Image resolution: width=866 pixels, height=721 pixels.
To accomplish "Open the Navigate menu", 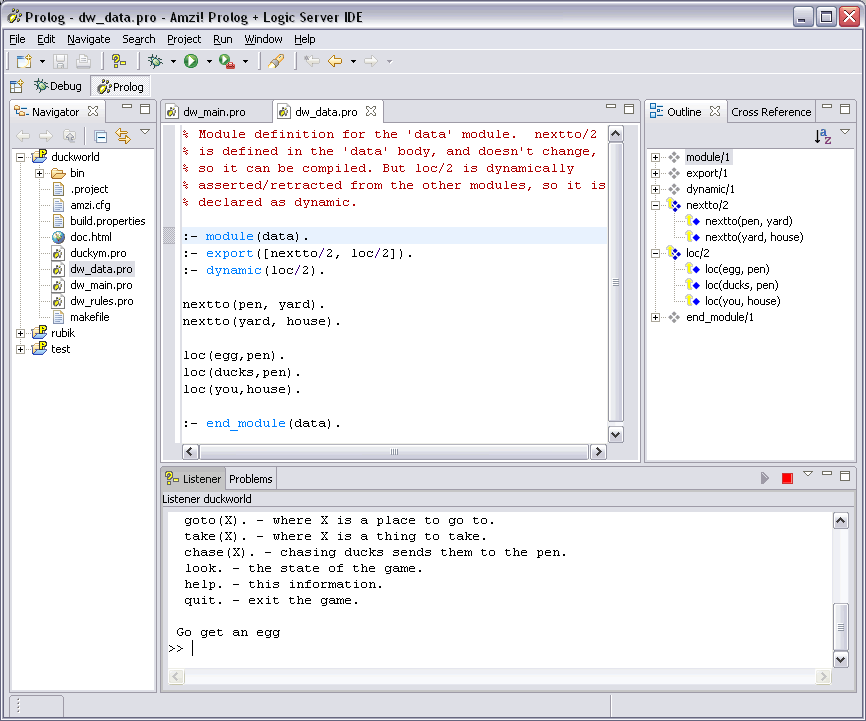I will (x=89, y=39).
